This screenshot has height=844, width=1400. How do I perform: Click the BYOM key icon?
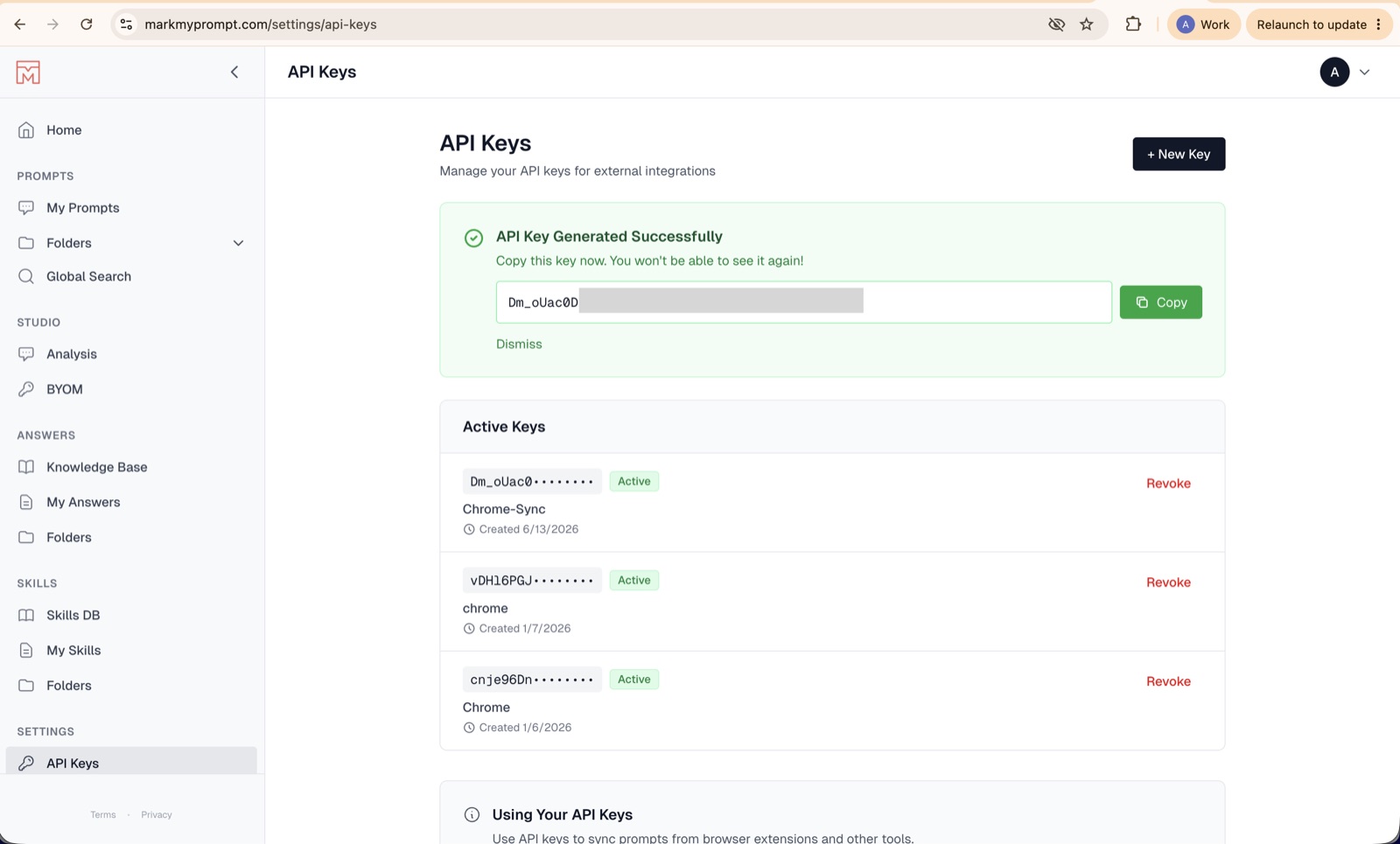26,389
